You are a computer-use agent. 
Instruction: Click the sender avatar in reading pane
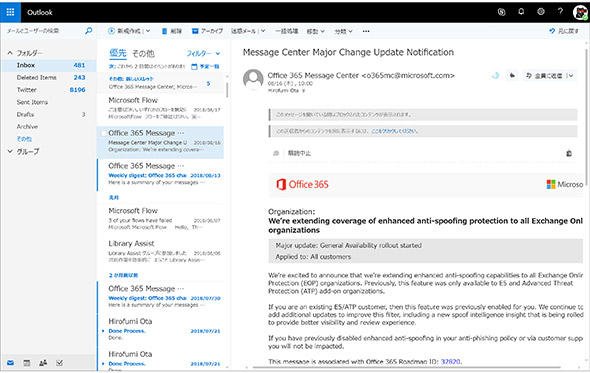[253, 79]
